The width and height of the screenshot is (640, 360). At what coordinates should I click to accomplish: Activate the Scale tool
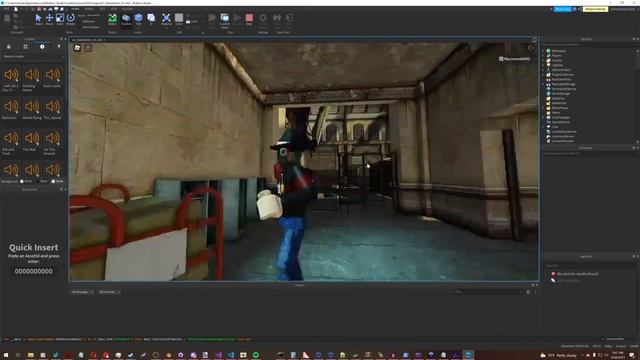[x=60, y=19]
